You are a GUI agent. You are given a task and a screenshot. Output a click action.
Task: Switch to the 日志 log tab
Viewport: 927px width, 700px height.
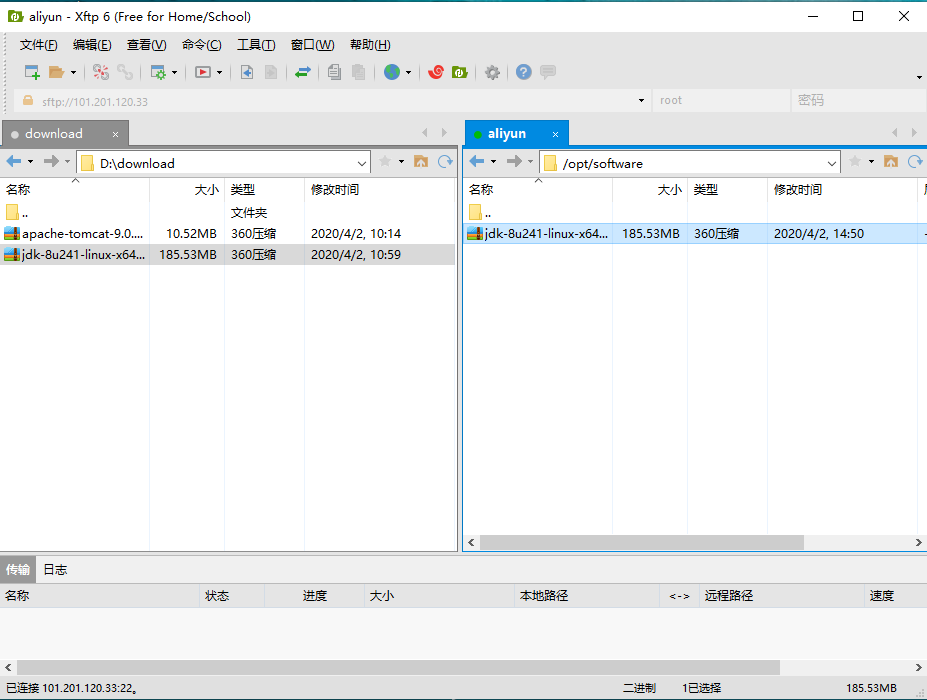(55, 569)
